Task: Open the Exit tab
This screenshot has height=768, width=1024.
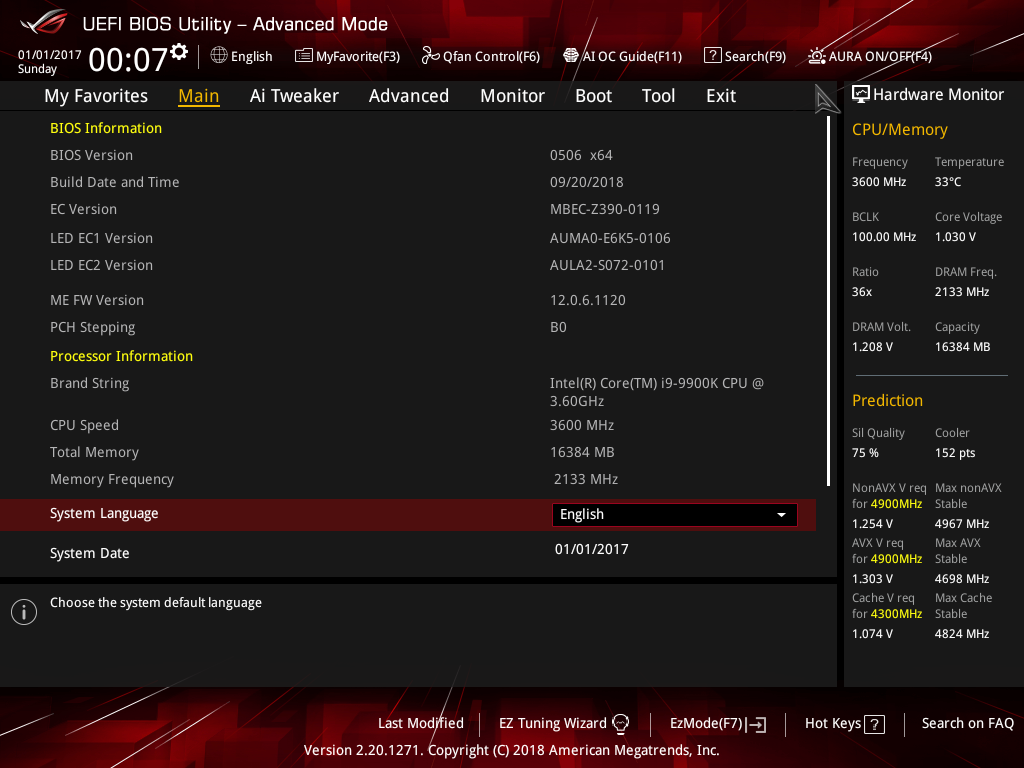Action: click(721, 96)
